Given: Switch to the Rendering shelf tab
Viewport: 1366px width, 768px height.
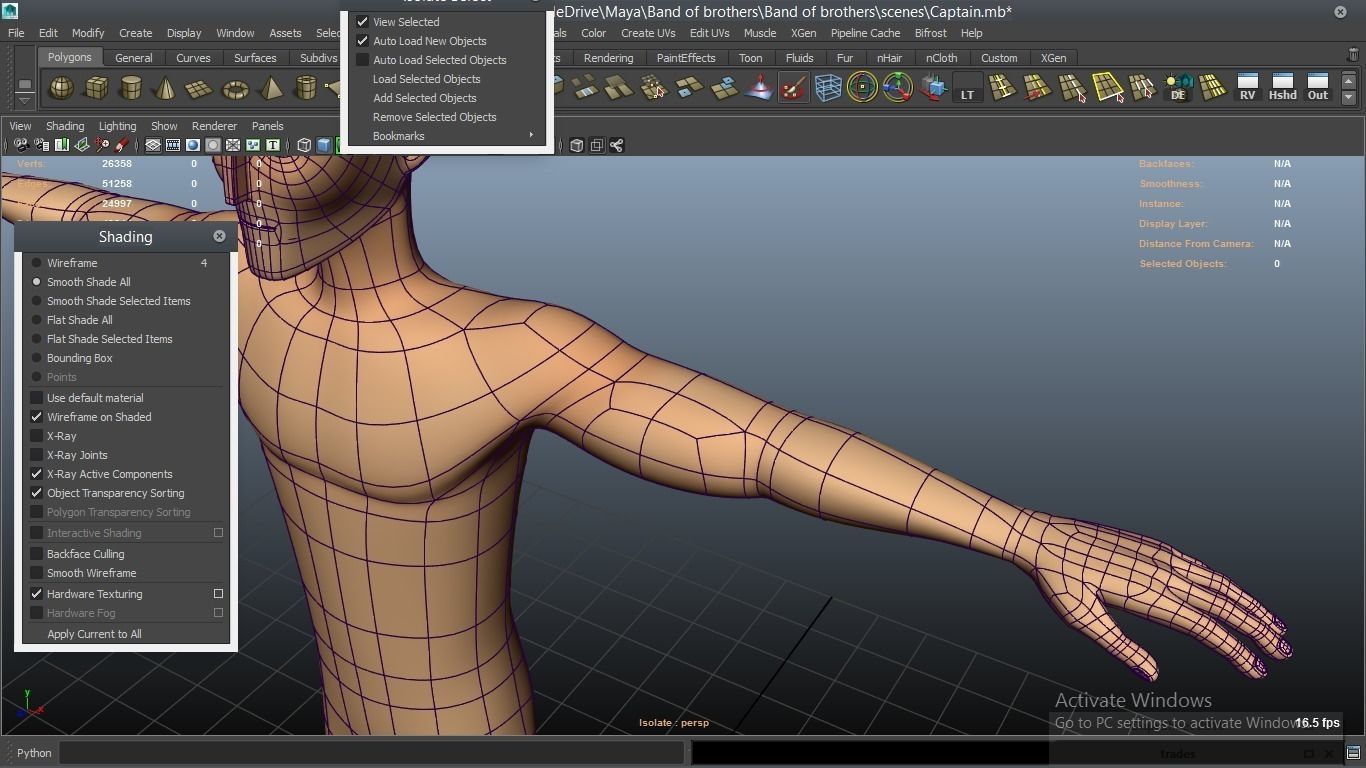Looking at the screenshot, I should [608, 58].
